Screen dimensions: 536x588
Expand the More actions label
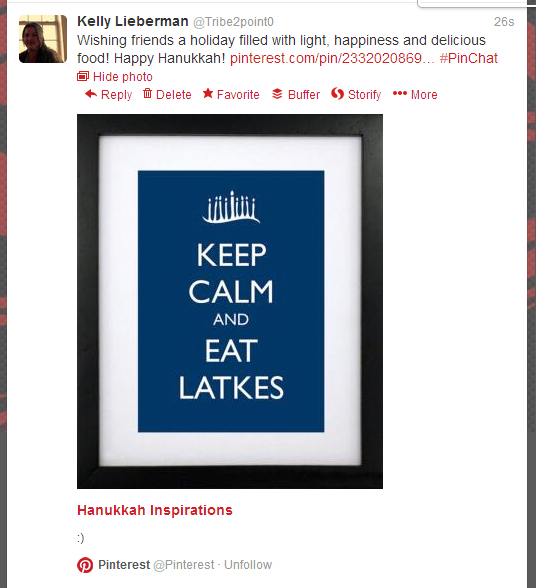pyautogui.click(x=424, y=94)
